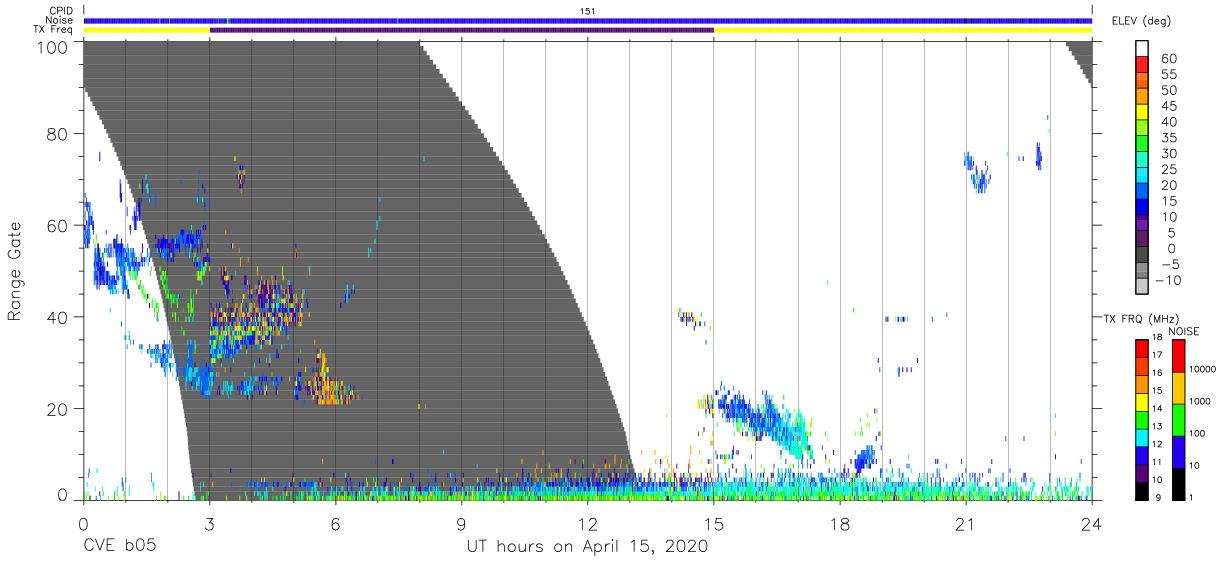
Task: Click the red swatch on the ELEV colorbar
Action: 1142,66
